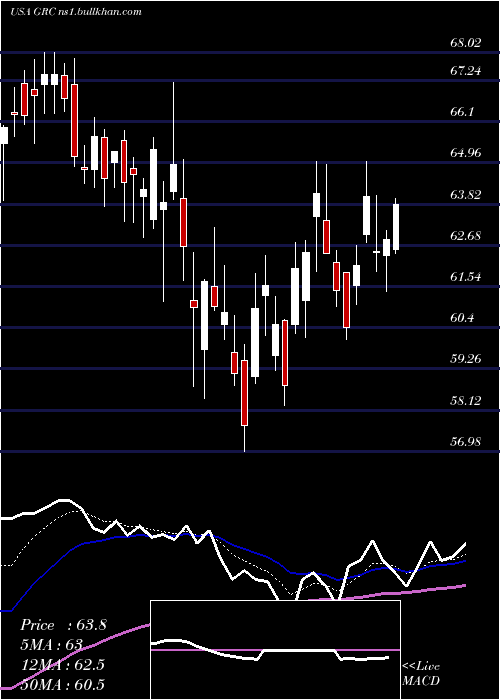
Task: Click the 64.96 price level label
Action: [x=466, y=153]
